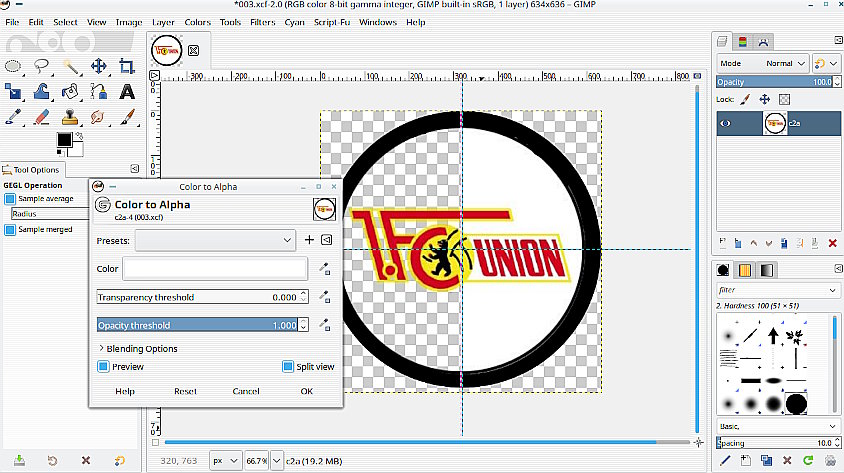This screenshot has width=844, height=473.
Task: Toggle lock pixels paintbrush icon
Action: pos(745,100)
